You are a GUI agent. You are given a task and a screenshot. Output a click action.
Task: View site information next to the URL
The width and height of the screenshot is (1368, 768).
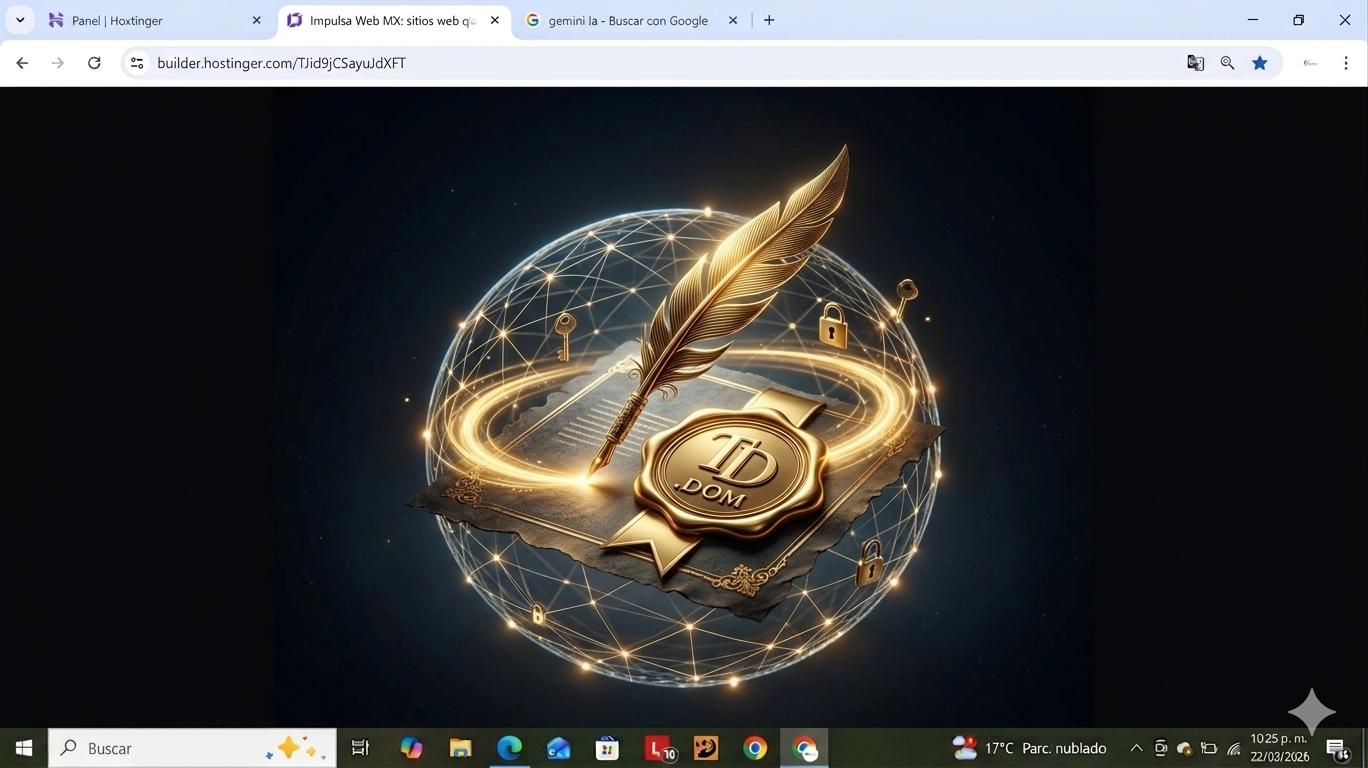click(x=137, y=63)
